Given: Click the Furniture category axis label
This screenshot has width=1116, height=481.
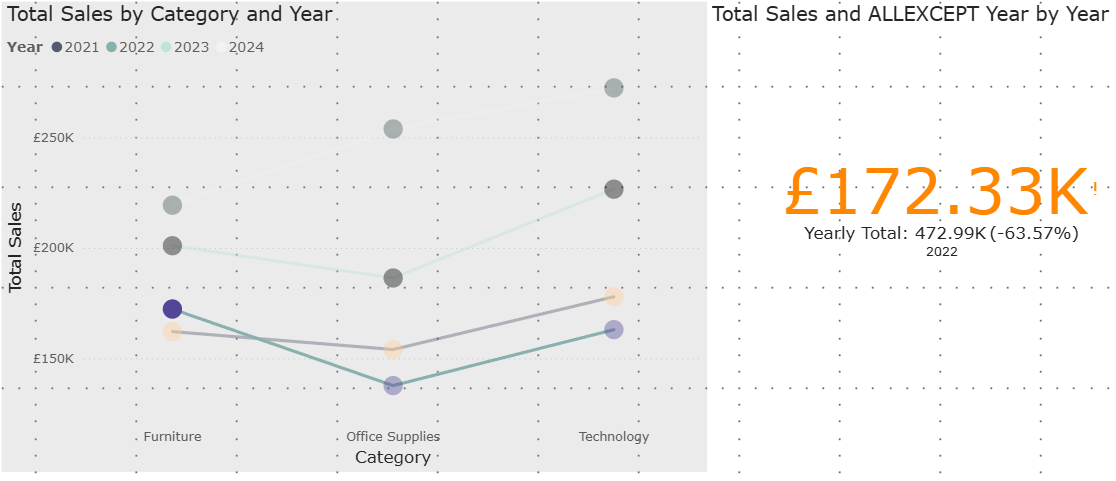Looking at the screenshot, I should click(172, 437).
